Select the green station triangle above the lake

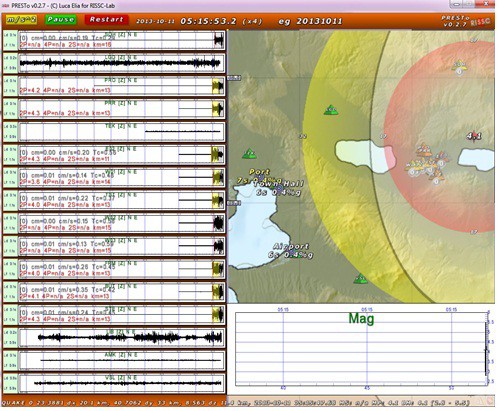331,110
